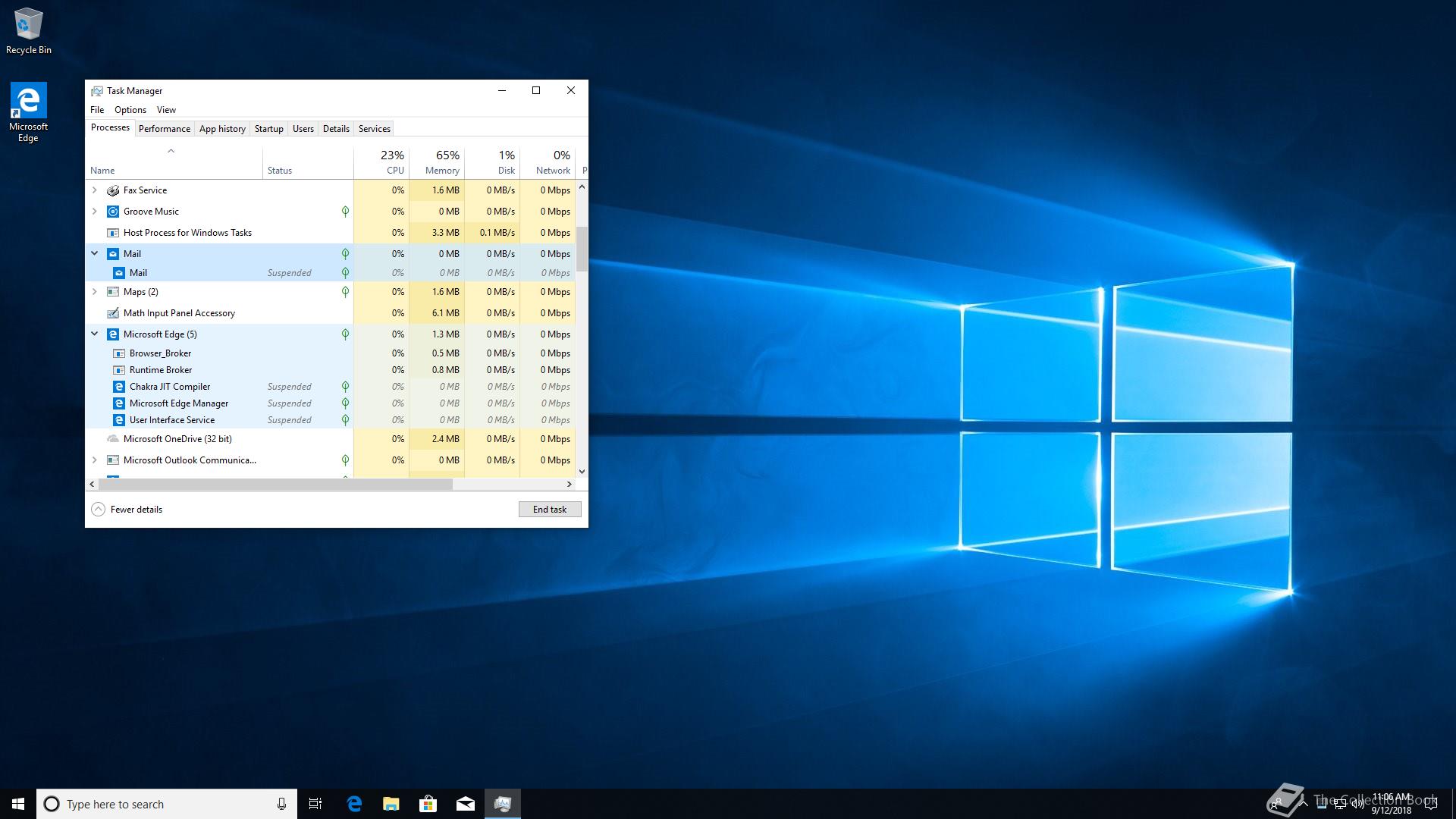This screenshot has height=819, width=1456.
Task: Collapse the Mail process group
Action: click(95, 253)
